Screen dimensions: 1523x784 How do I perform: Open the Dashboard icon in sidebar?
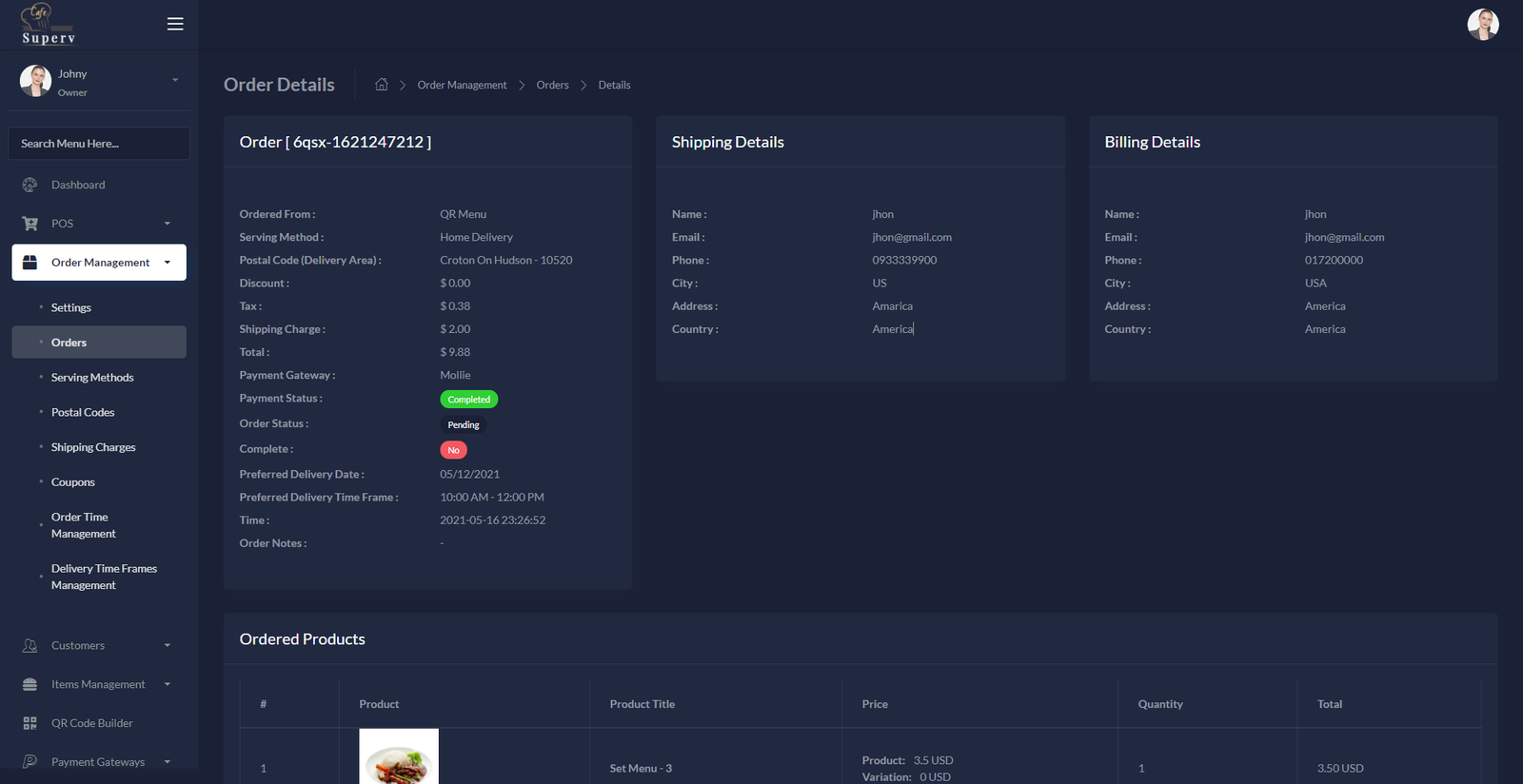tap(30, 185)
